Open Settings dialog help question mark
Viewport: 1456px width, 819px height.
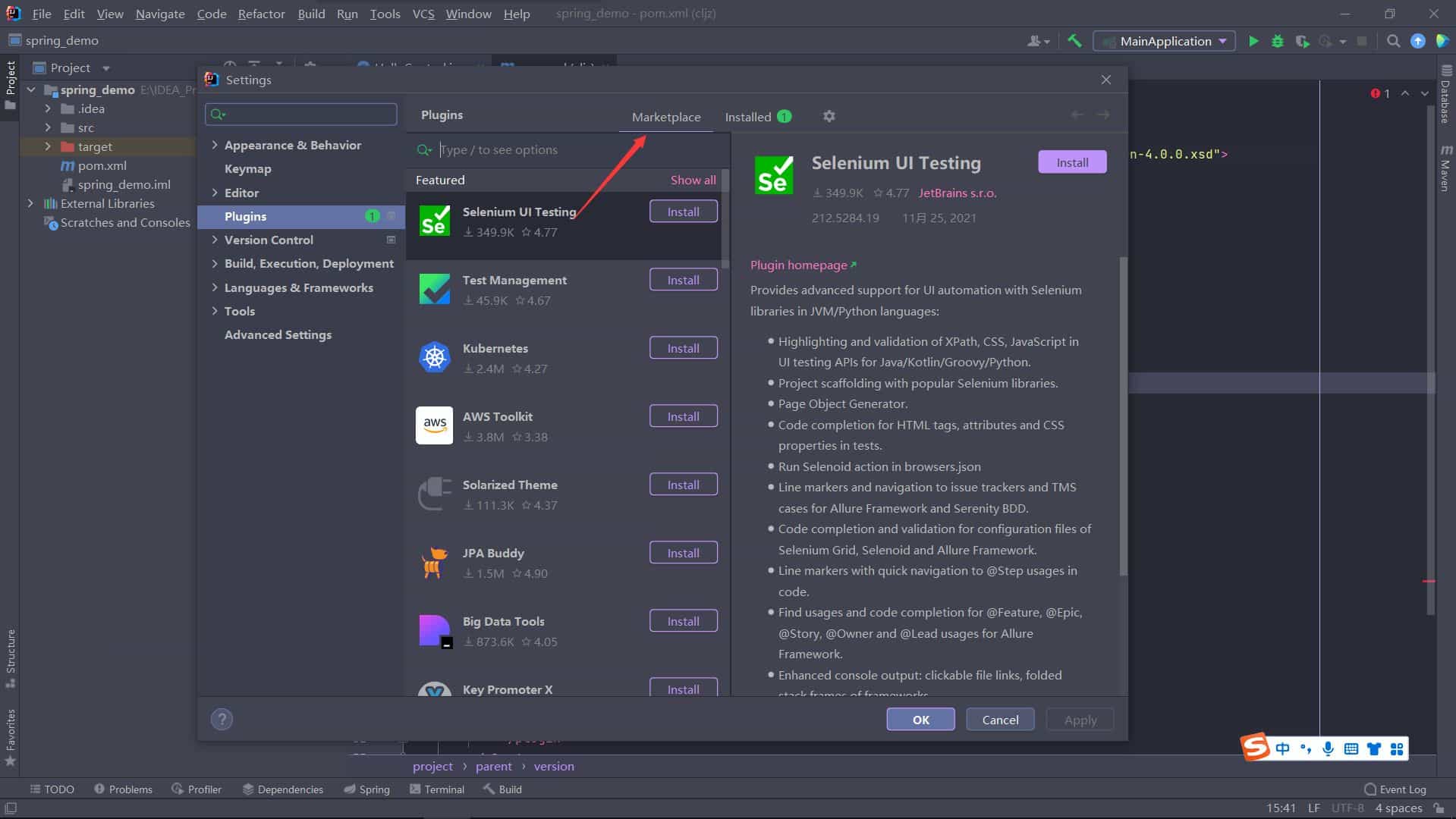pyautogui.click(x=222, y=719)
